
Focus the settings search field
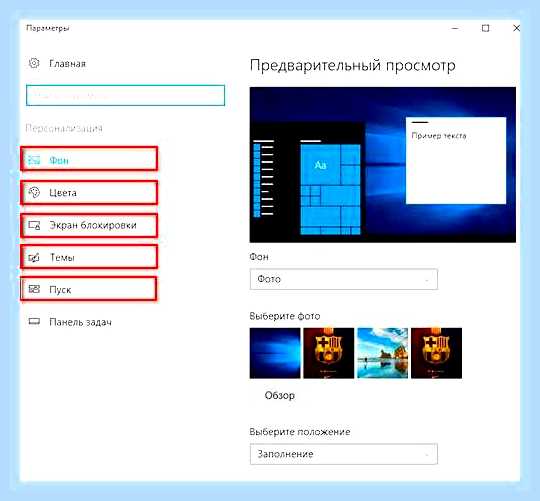click(125, 95)
